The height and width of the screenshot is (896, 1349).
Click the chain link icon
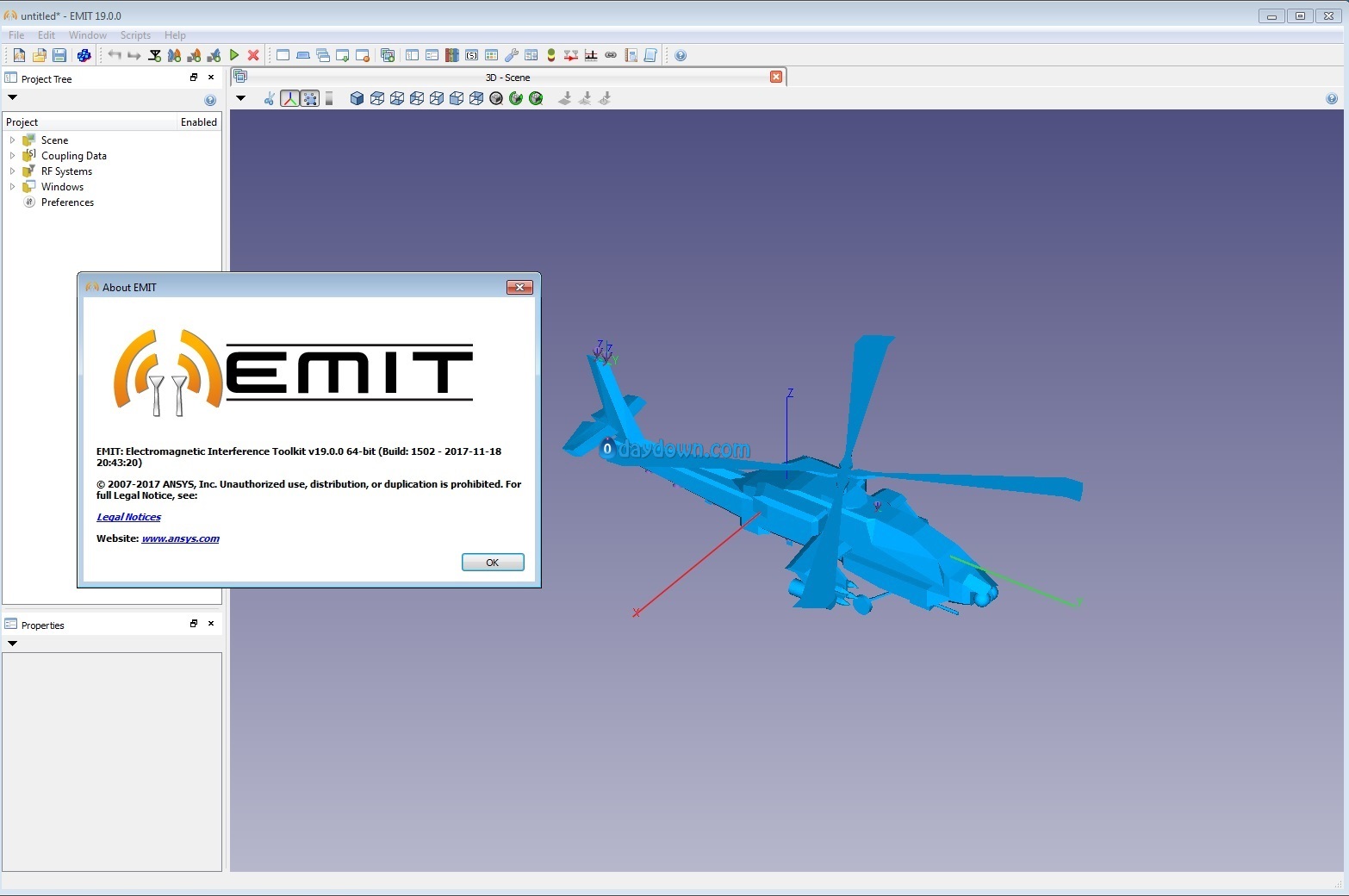pos(611,55)
